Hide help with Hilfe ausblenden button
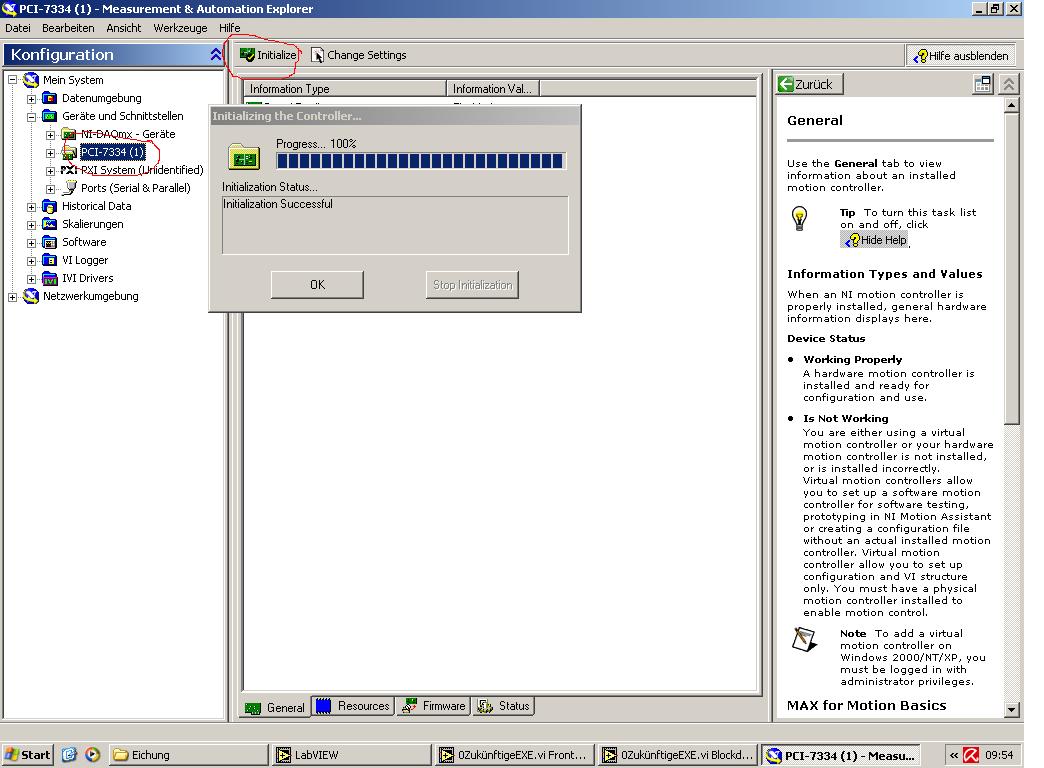 point(961,56)
